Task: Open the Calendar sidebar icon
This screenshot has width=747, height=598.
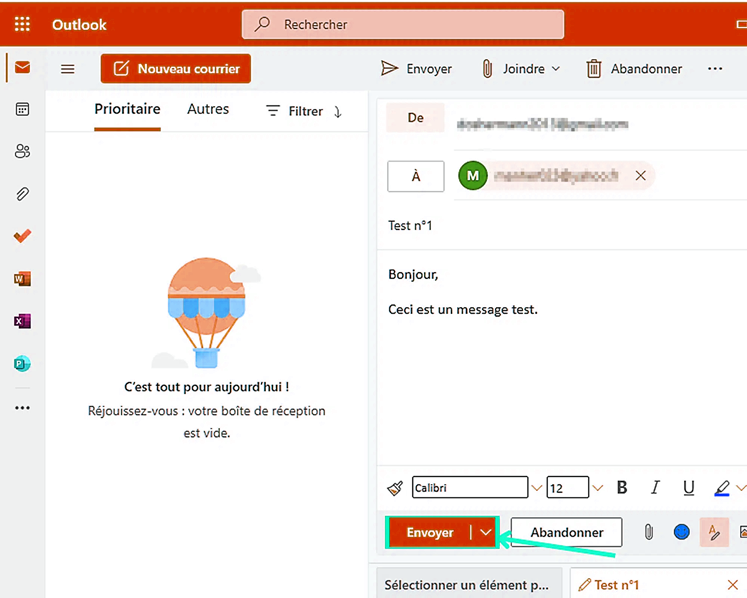Action: [22, 110]
